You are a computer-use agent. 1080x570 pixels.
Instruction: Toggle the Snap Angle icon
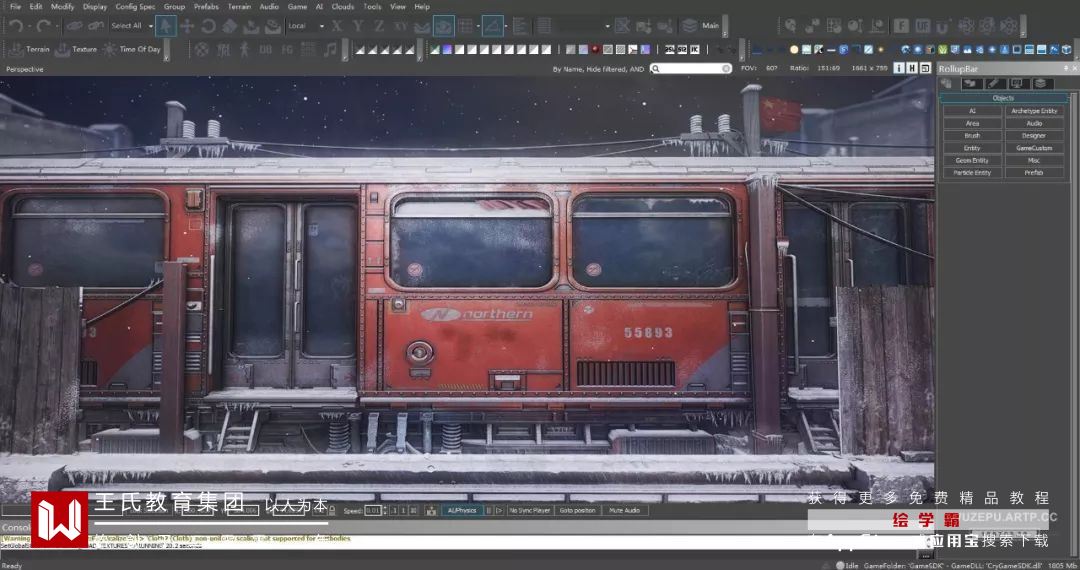(x=492, y=26)
